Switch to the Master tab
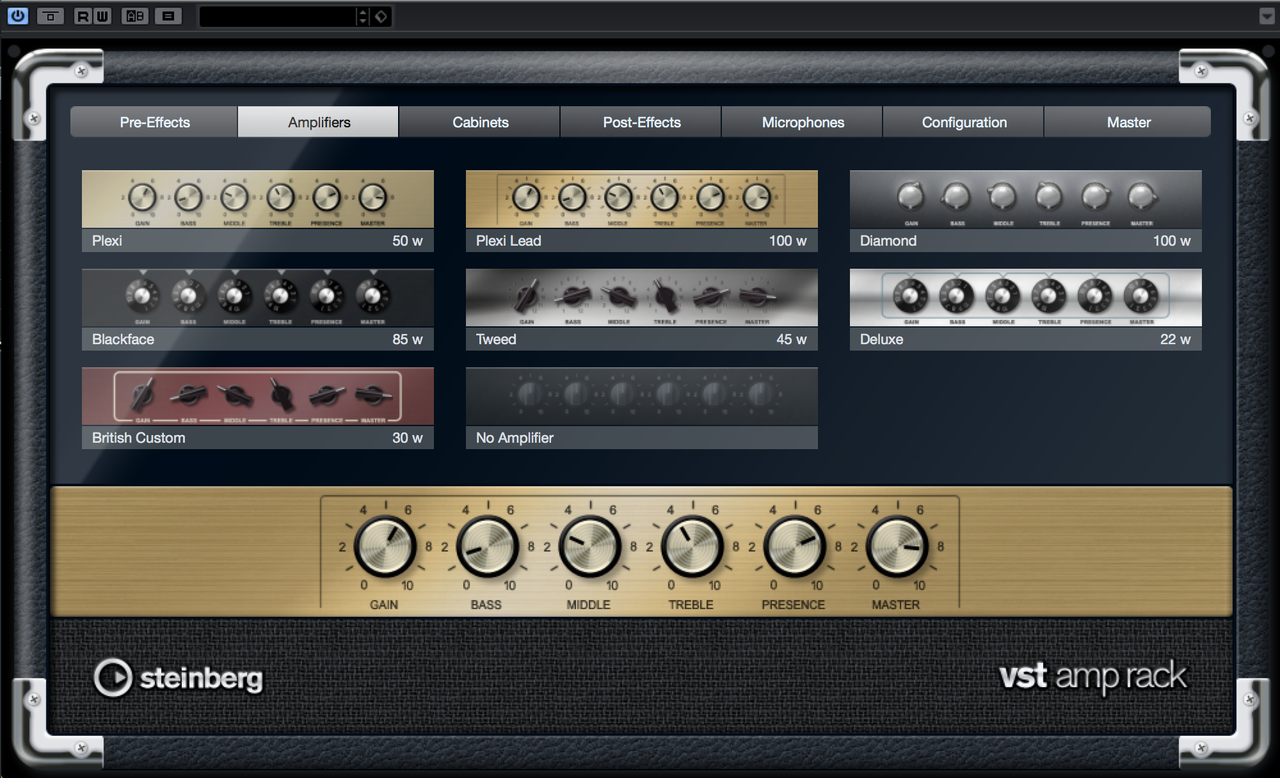This screenshot has height=778, width=1280. (x=1128, y=122)
